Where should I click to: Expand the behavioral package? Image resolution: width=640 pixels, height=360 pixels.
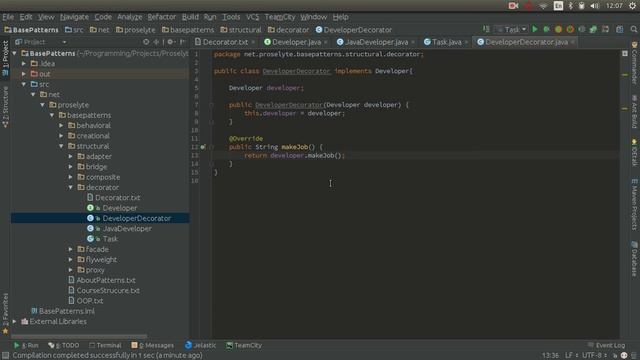coord(61,125)
